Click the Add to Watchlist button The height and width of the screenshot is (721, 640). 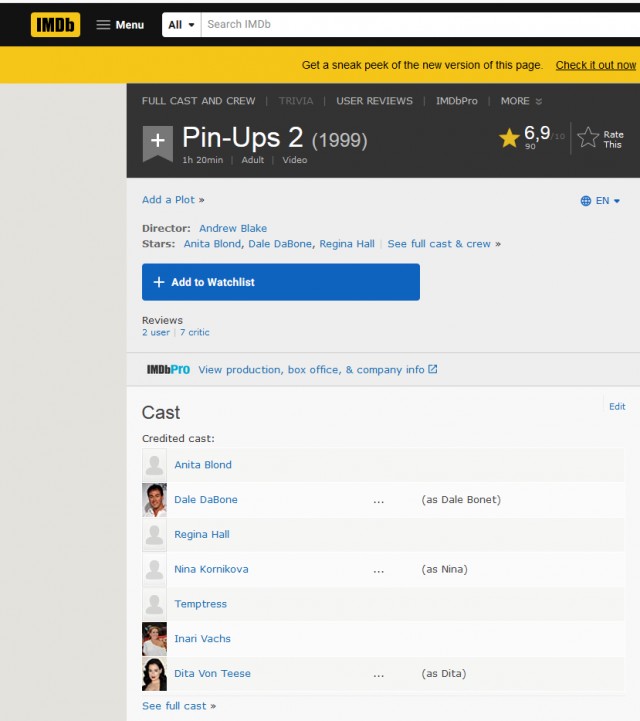click(x=280, y=282)
